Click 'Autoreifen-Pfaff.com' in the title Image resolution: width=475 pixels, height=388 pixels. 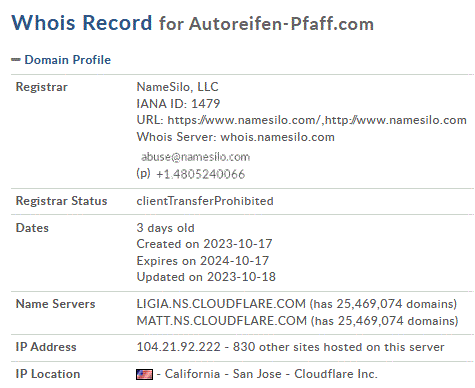coord(282,24)
